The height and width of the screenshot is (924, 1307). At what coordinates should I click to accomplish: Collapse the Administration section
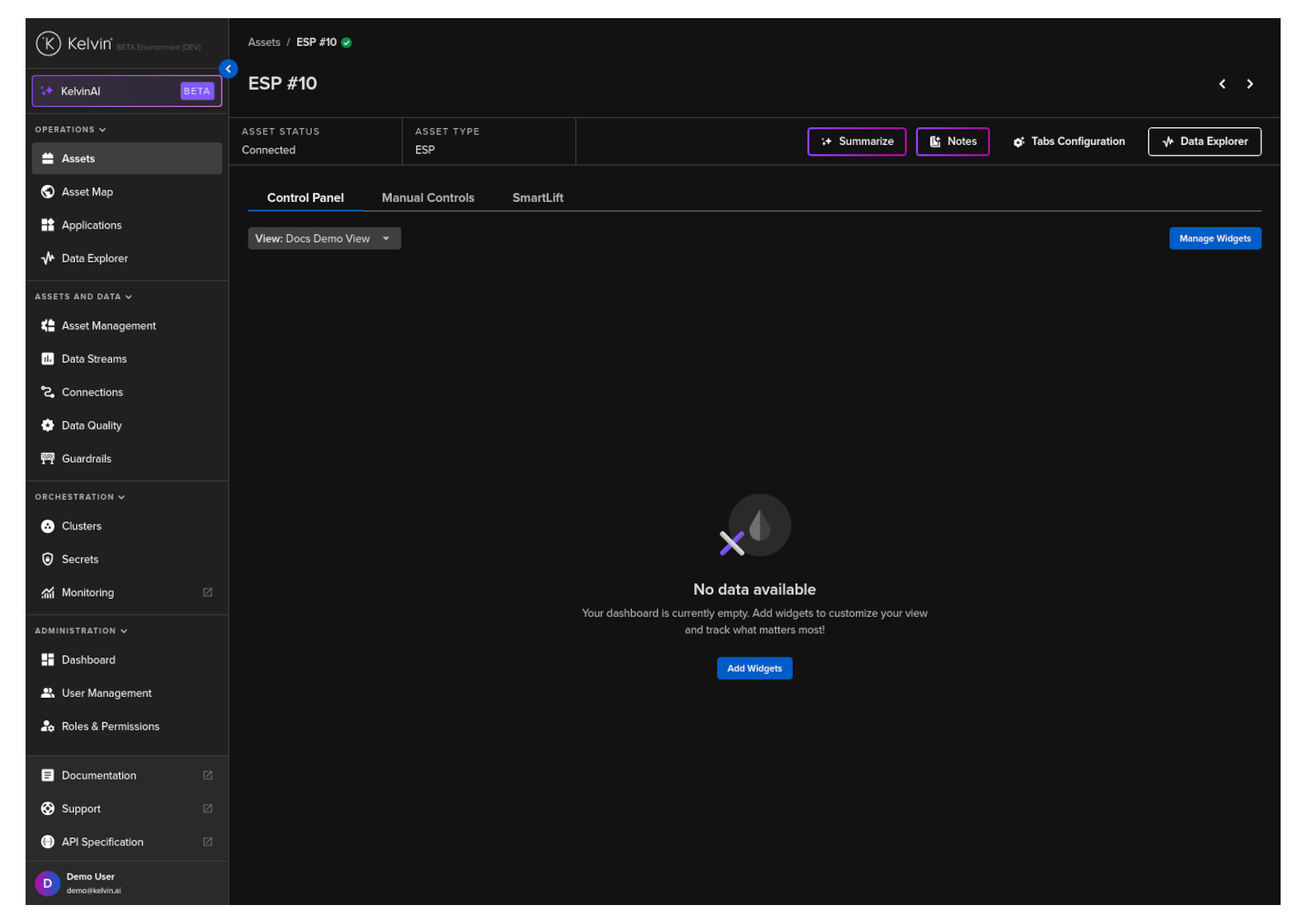(124, 631)
